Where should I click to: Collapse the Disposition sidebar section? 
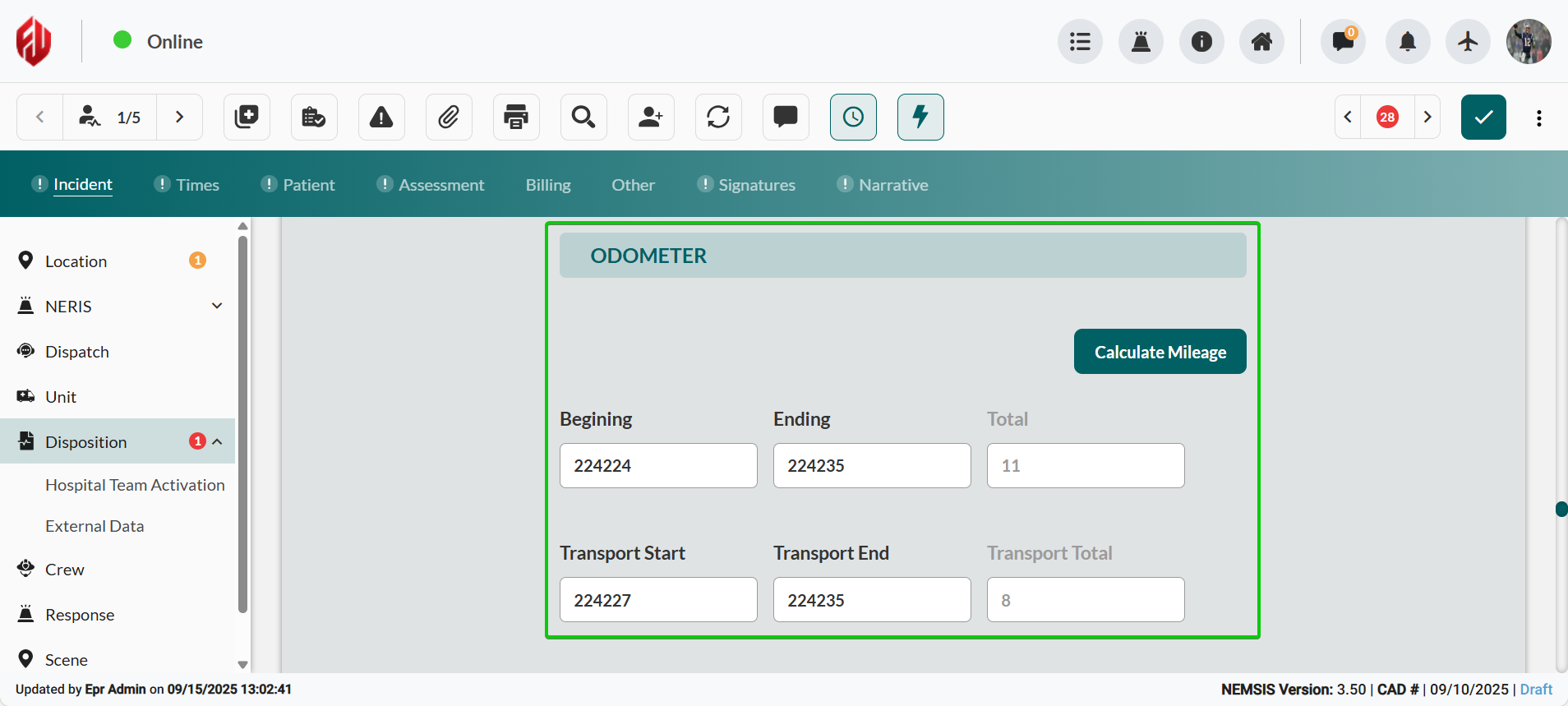(x=218, y=442)
